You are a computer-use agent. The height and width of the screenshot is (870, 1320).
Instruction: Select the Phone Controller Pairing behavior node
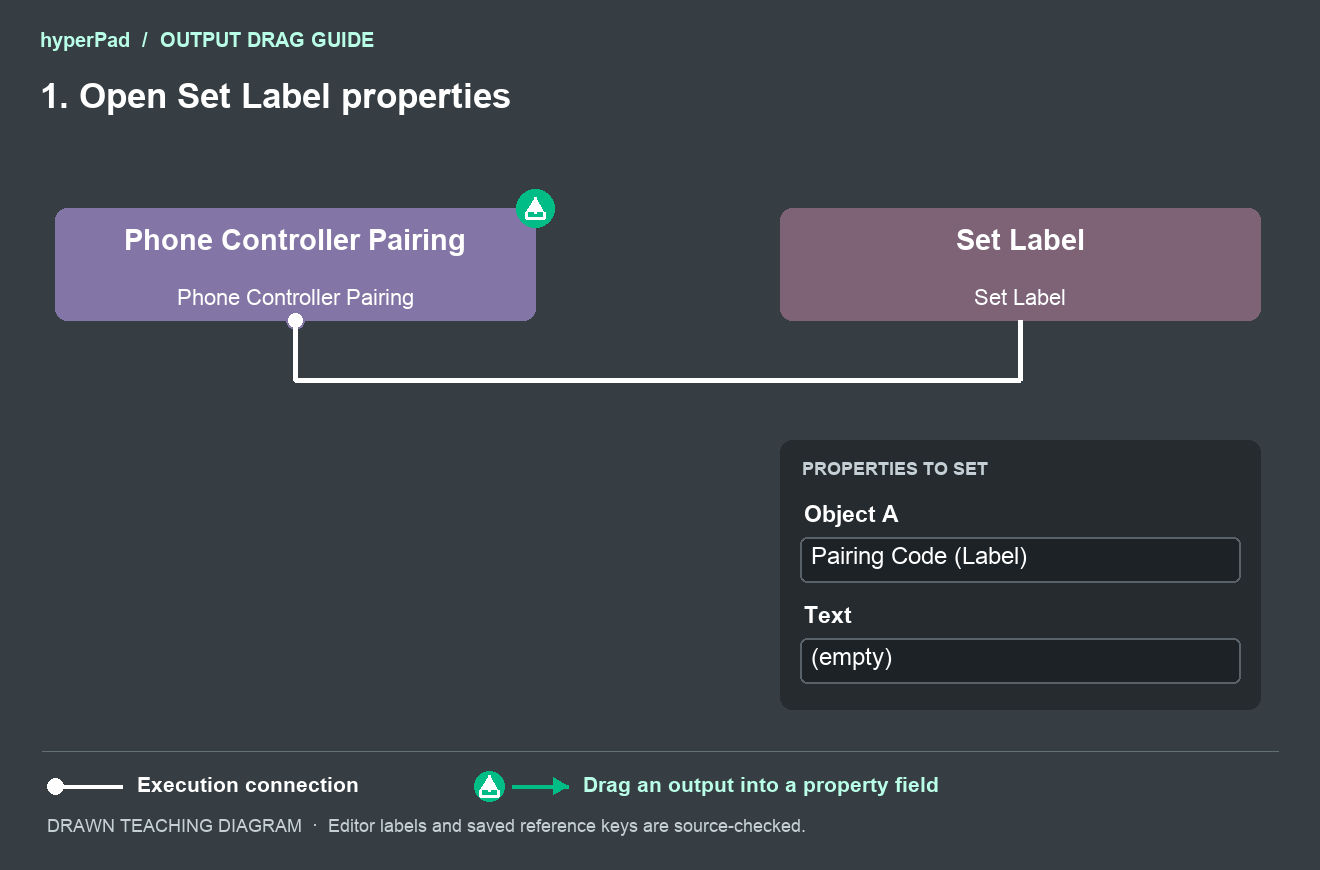[x=295, y=264]
